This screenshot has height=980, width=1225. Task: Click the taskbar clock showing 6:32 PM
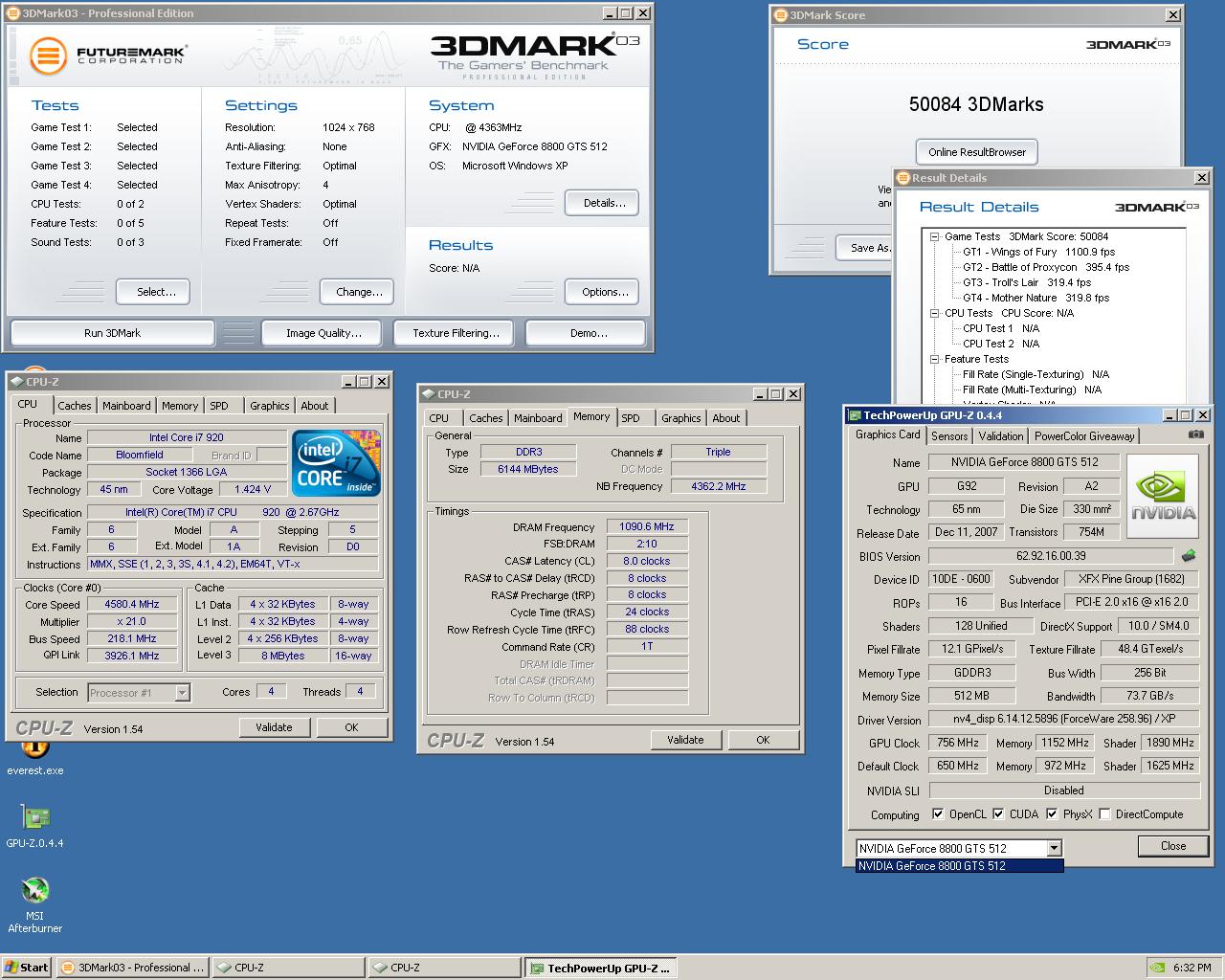click(x=1192, y=968)
